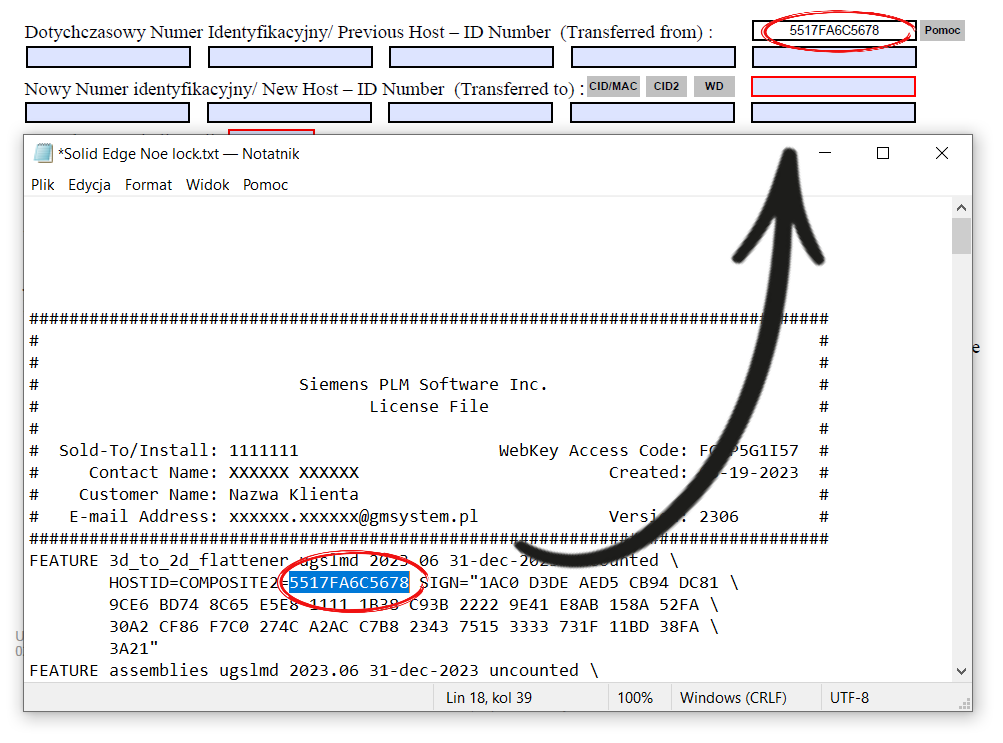Click 'HOSTID=COMPOSITE2' text
The width and height of the screenshot is (1003, 743).
[x=194, y=583]
